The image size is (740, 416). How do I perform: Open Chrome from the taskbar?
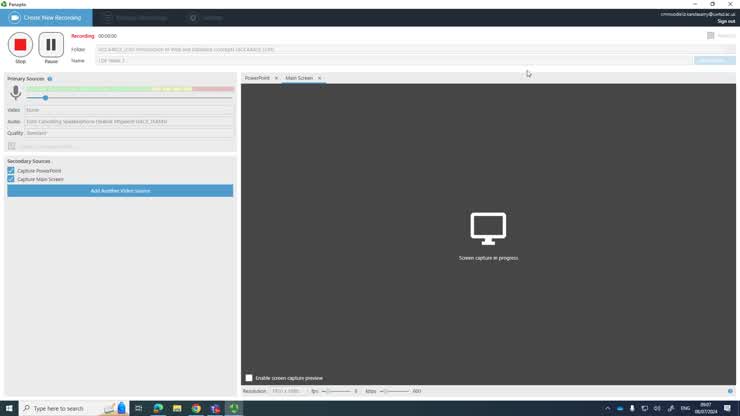[x=196, y=408]
